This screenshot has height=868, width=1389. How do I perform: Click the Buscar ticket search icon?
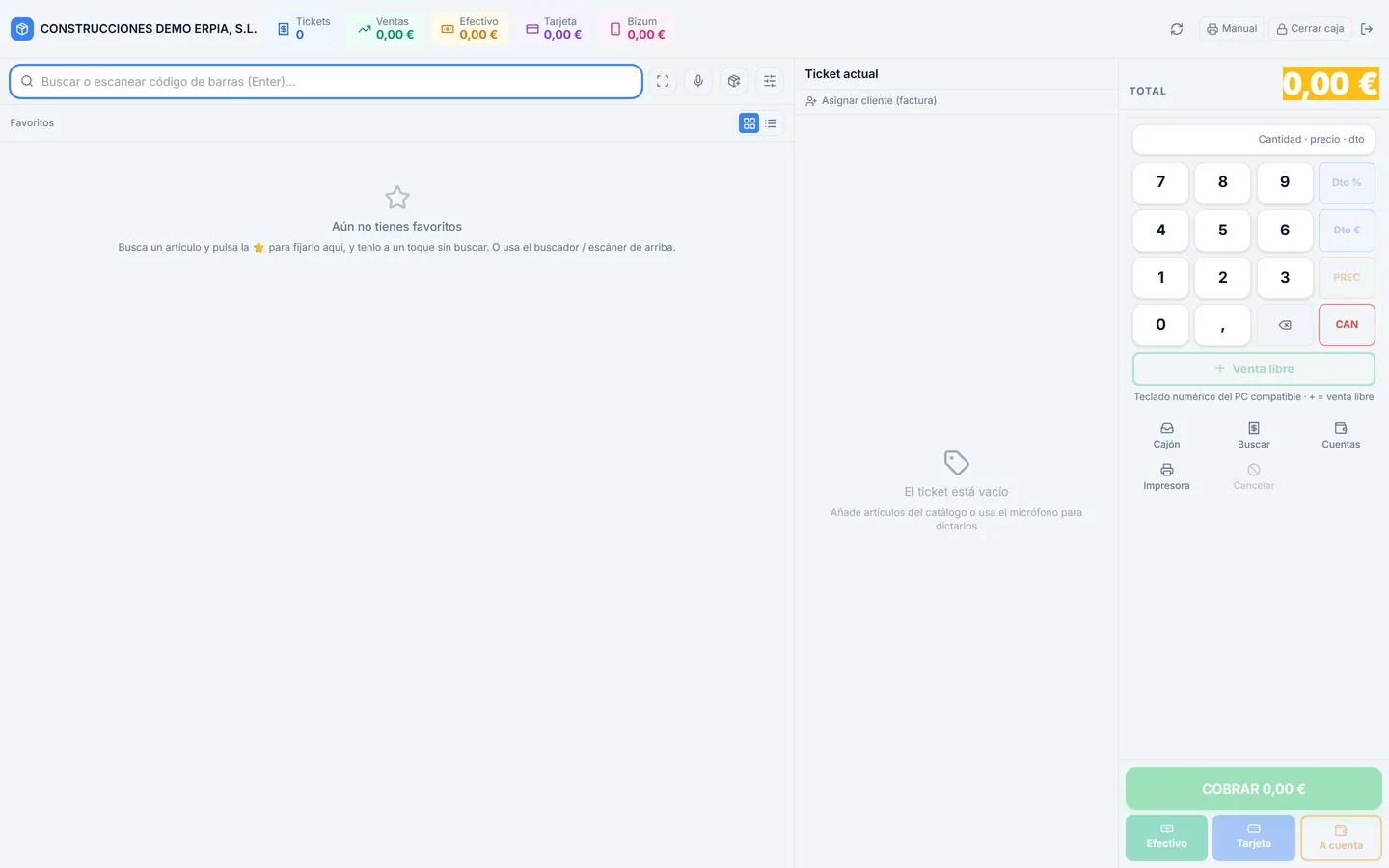coord(1254,435)
